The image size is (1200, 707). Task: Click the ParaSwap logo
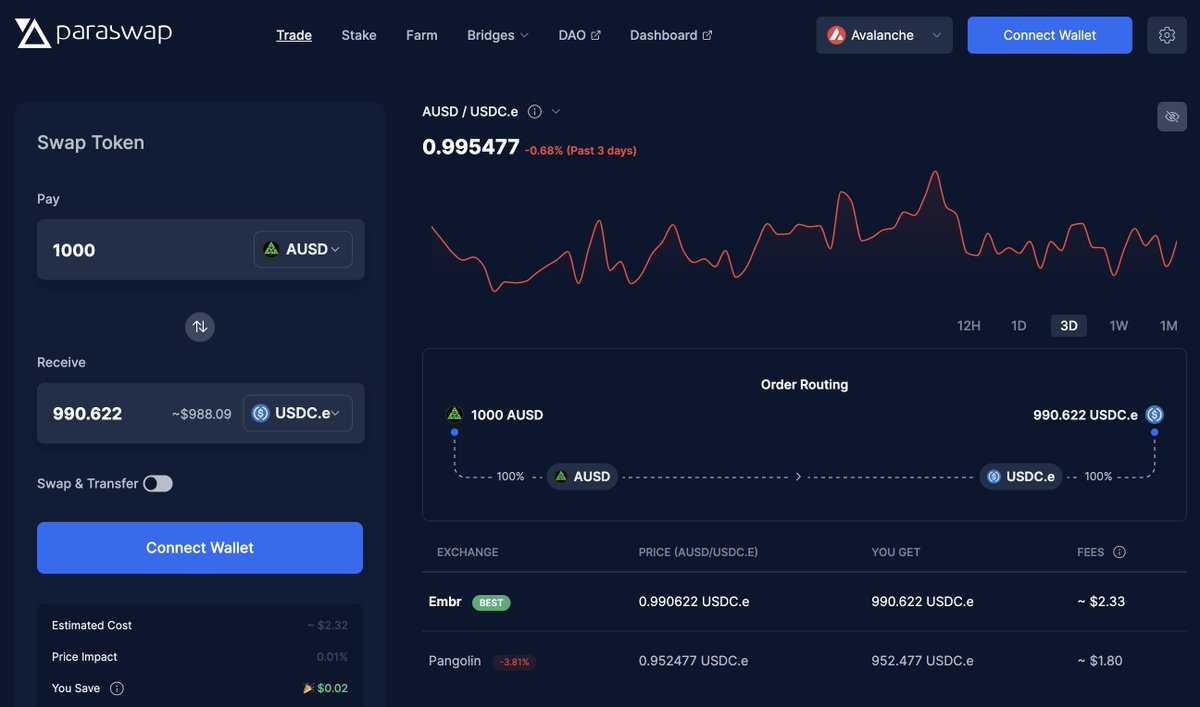click(94, 34)
